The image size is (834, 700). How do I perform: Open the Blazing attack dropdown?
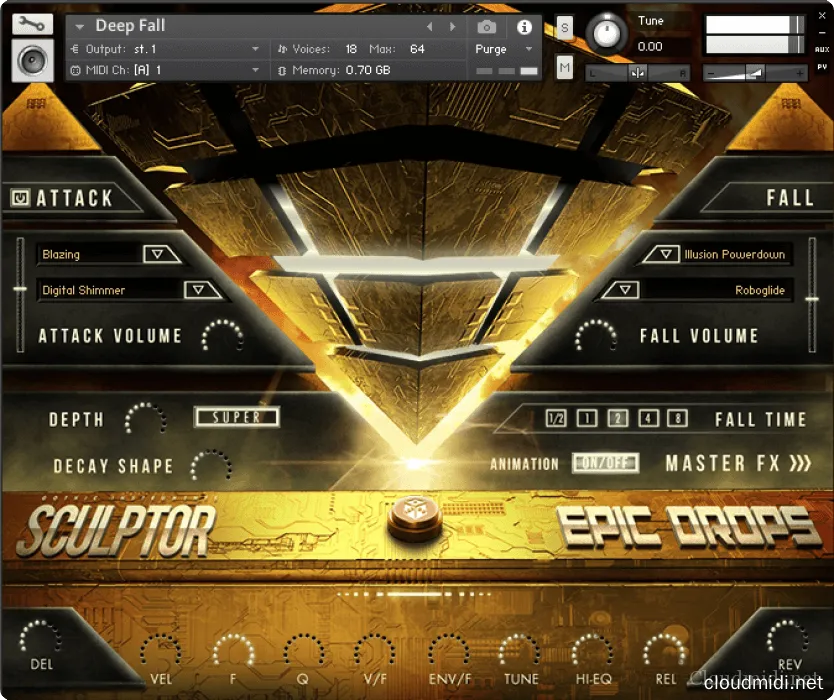pyautogui.click(x=160, y=255)
